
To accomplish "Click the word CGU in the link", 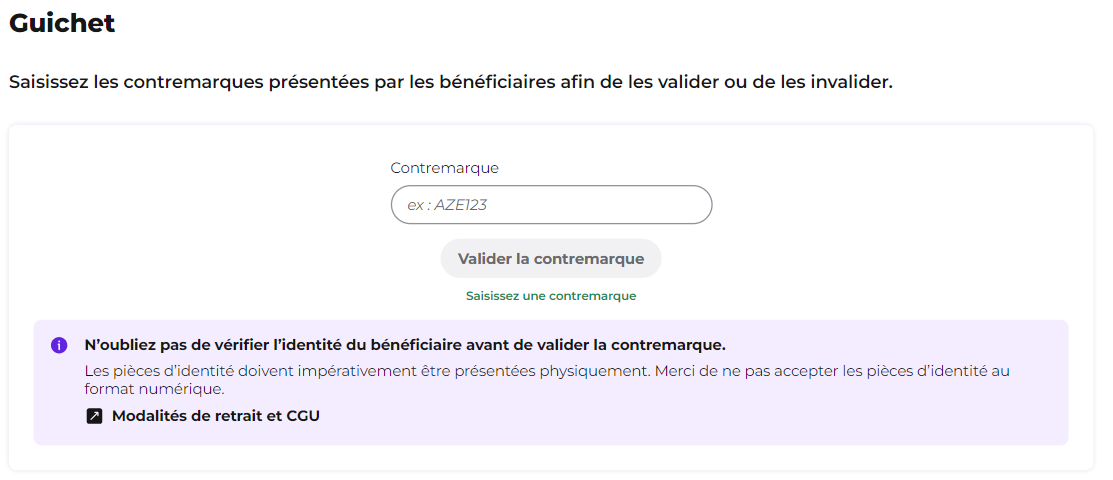I will [303, 416].
